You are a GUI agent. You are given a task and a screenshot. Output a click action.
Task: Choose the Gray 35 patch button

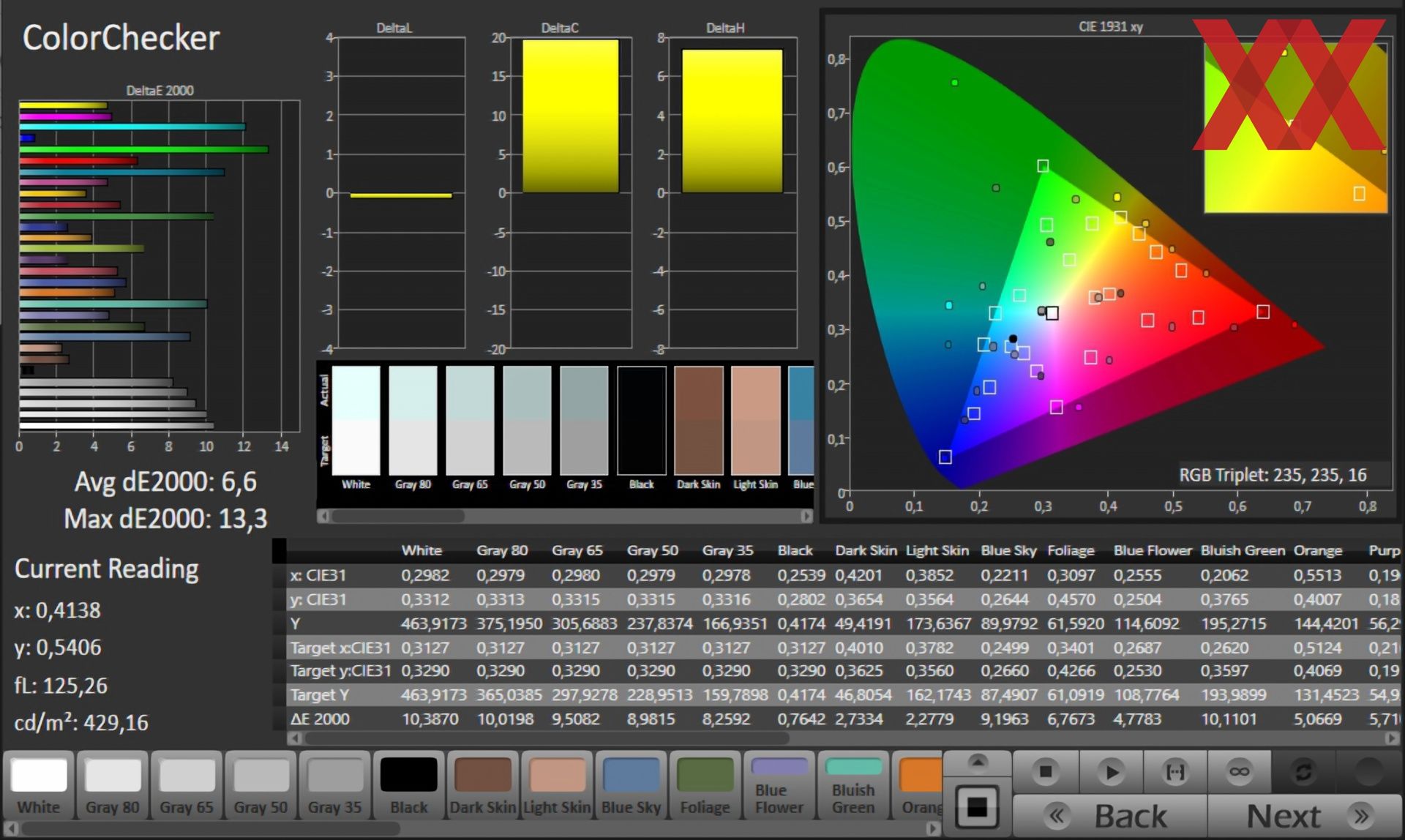(334, 786)
